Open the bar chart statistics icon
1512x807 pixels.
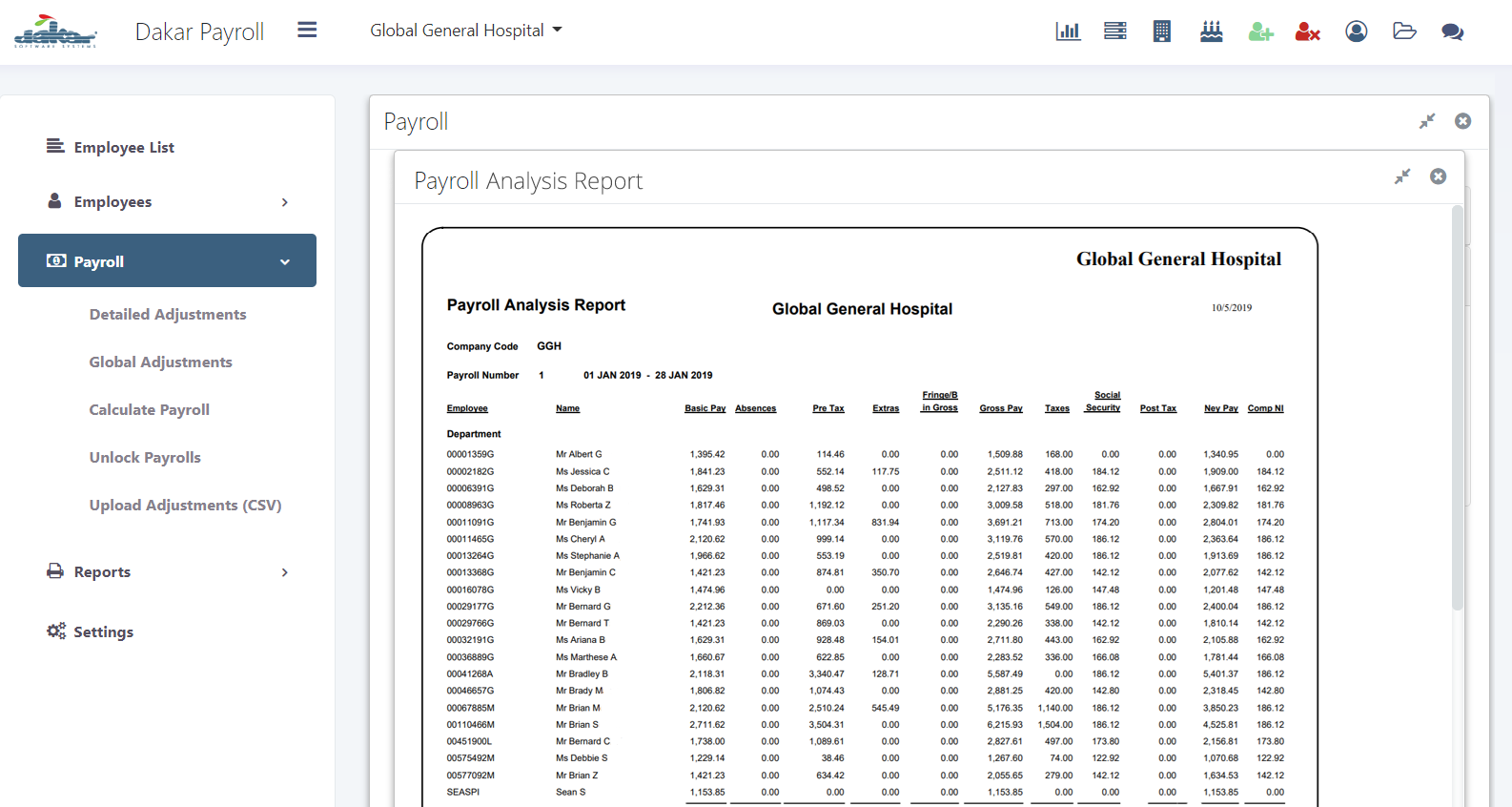1068,31
